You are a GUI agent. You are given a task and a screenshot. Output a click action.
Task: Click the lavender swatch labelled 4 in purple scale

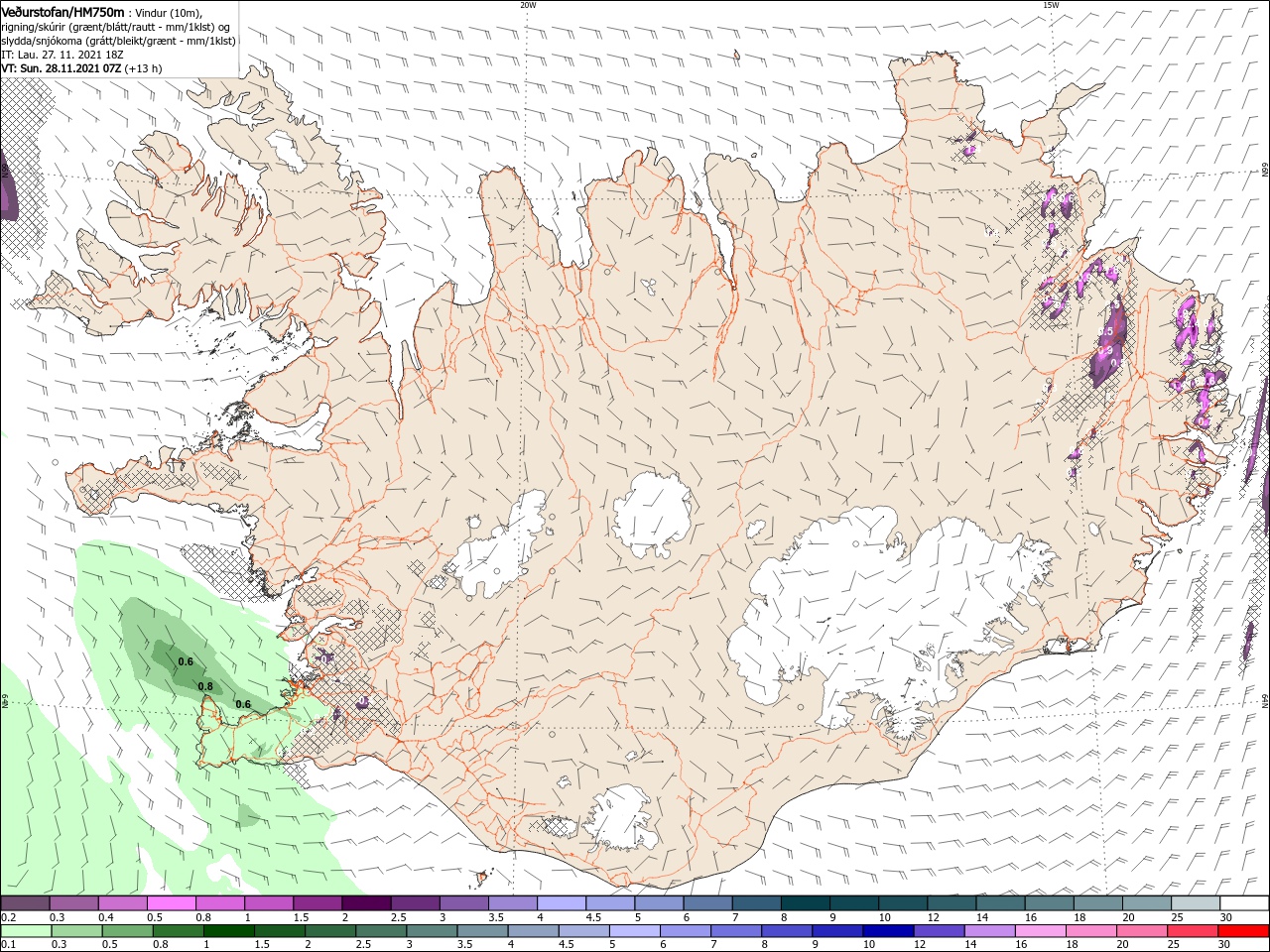point(561,903)
